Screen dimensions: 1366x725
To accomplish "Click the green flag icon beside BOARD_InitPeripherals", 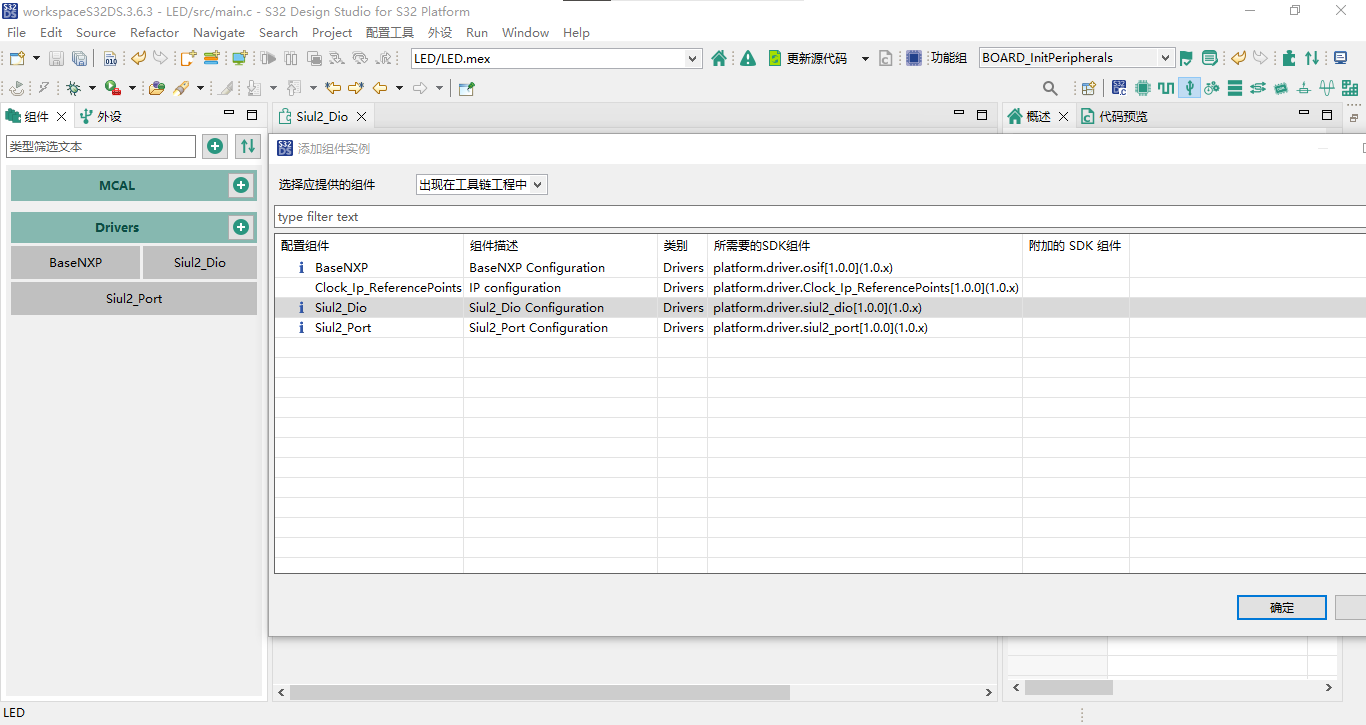I will pos(1186,59).
